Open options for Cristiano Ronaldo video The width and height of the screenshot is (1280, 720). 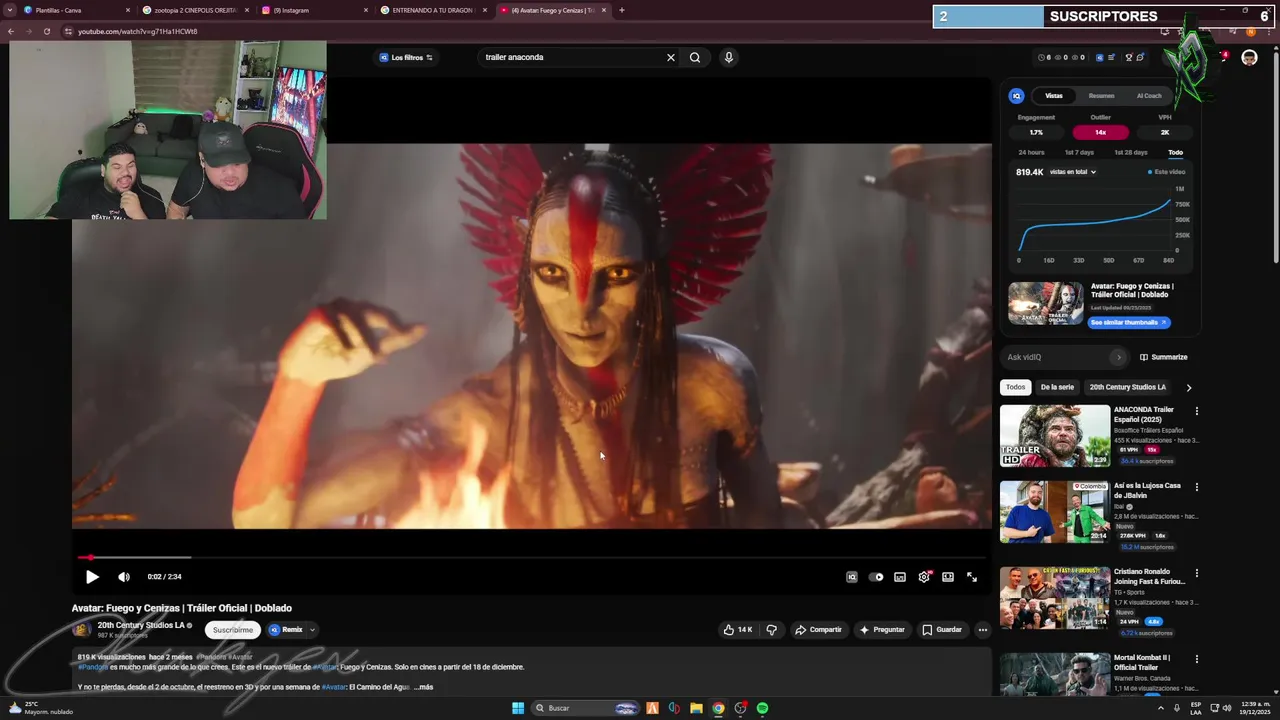[1196, 573]
